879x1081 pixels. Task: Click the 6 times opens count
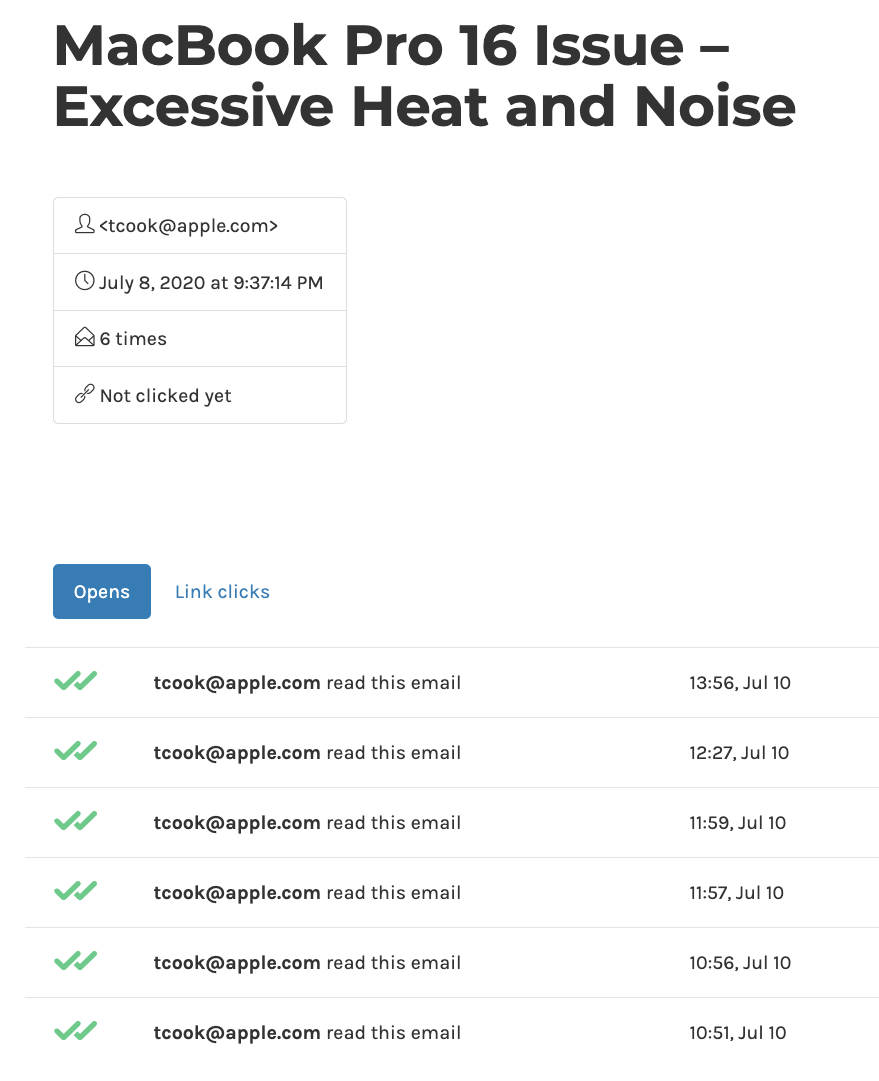point(133,339)
